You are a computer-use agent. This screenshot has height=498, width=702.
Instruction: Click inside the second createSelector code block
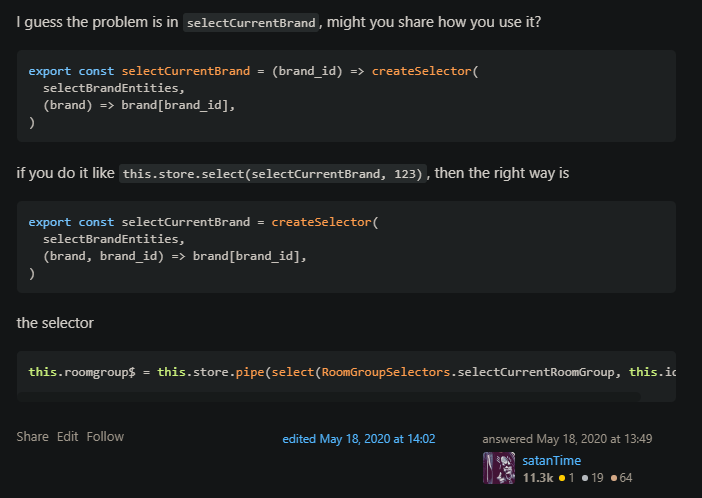pyautogui.click(x=346, y=247)
